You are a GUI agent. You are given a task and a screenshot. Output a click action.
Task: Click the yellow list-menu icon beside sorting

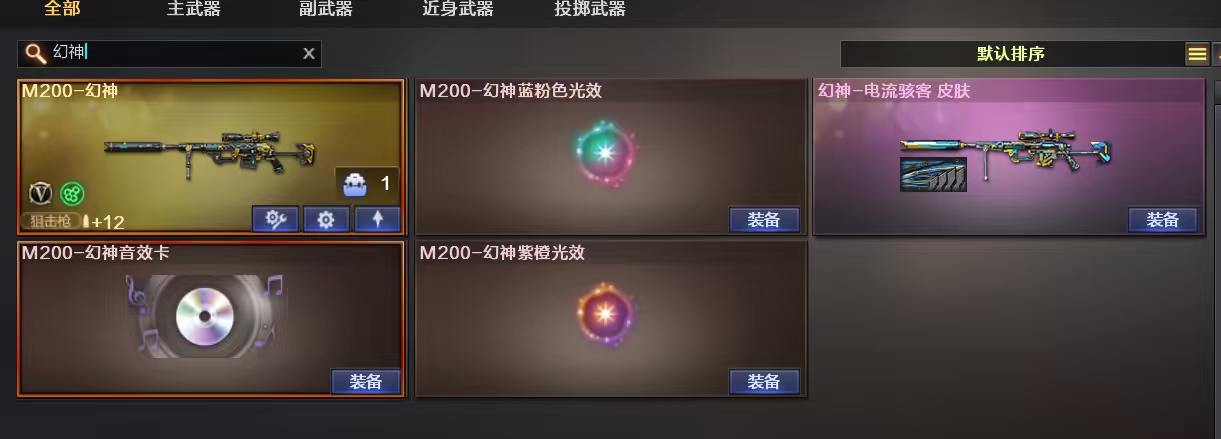tap(1197, 54)
